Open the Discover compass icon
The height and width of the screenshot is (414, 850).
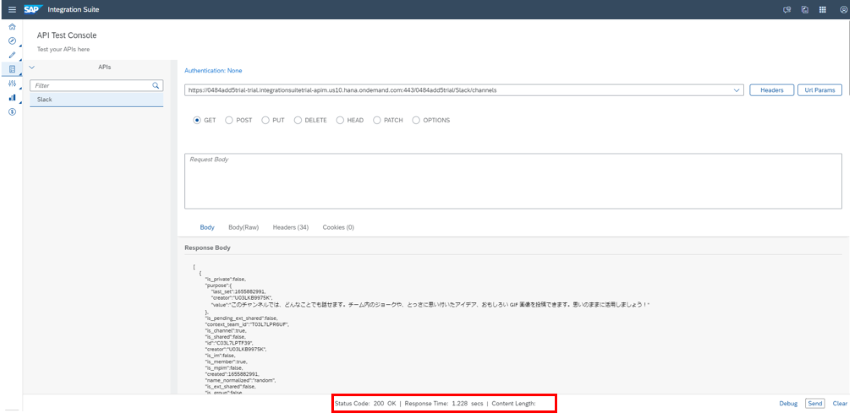(x=12, y=41)
